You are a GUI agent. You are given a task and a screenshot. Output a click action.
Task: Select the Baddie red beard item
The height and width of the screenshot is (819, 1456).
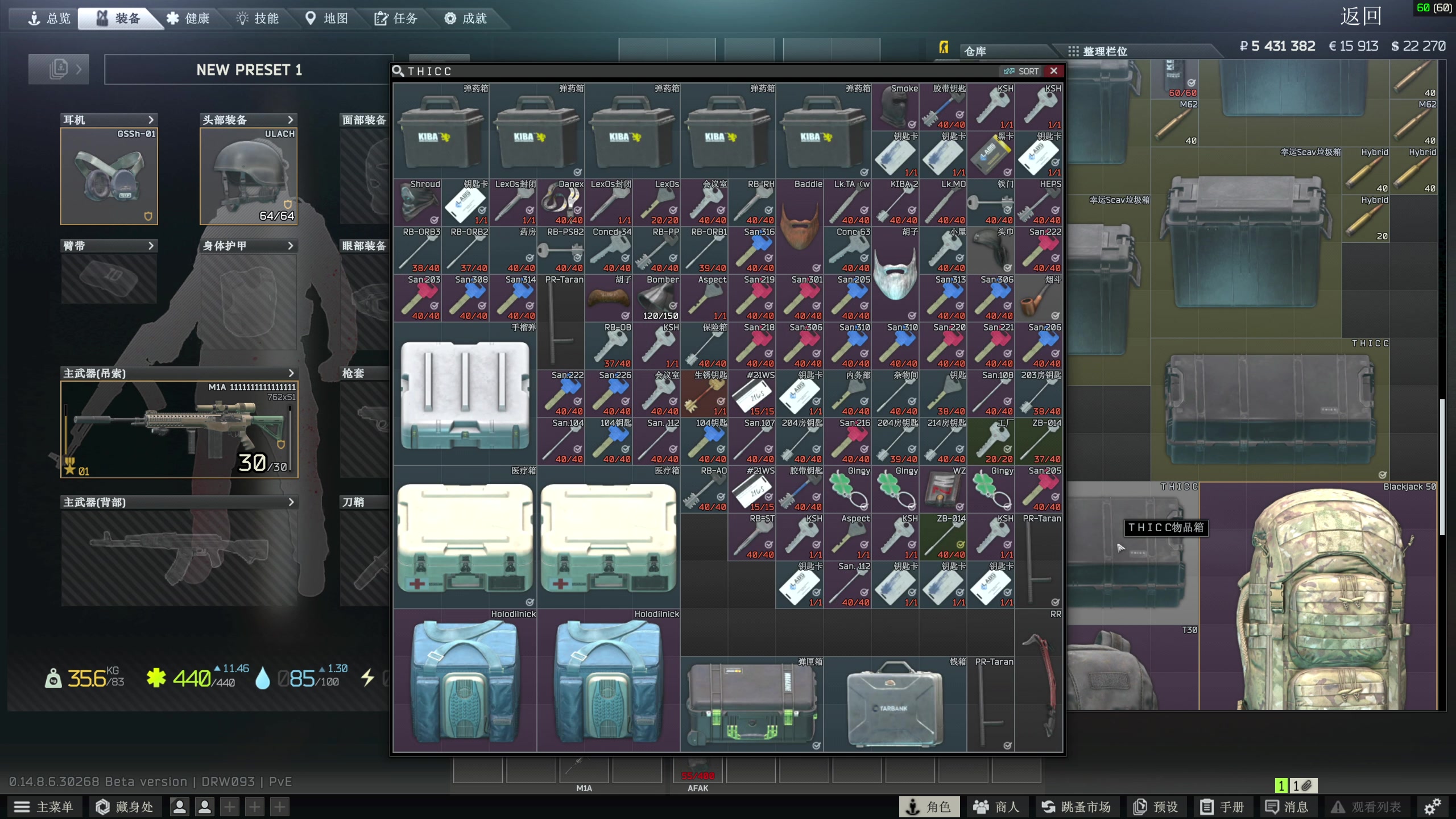[x=800, y=226]
